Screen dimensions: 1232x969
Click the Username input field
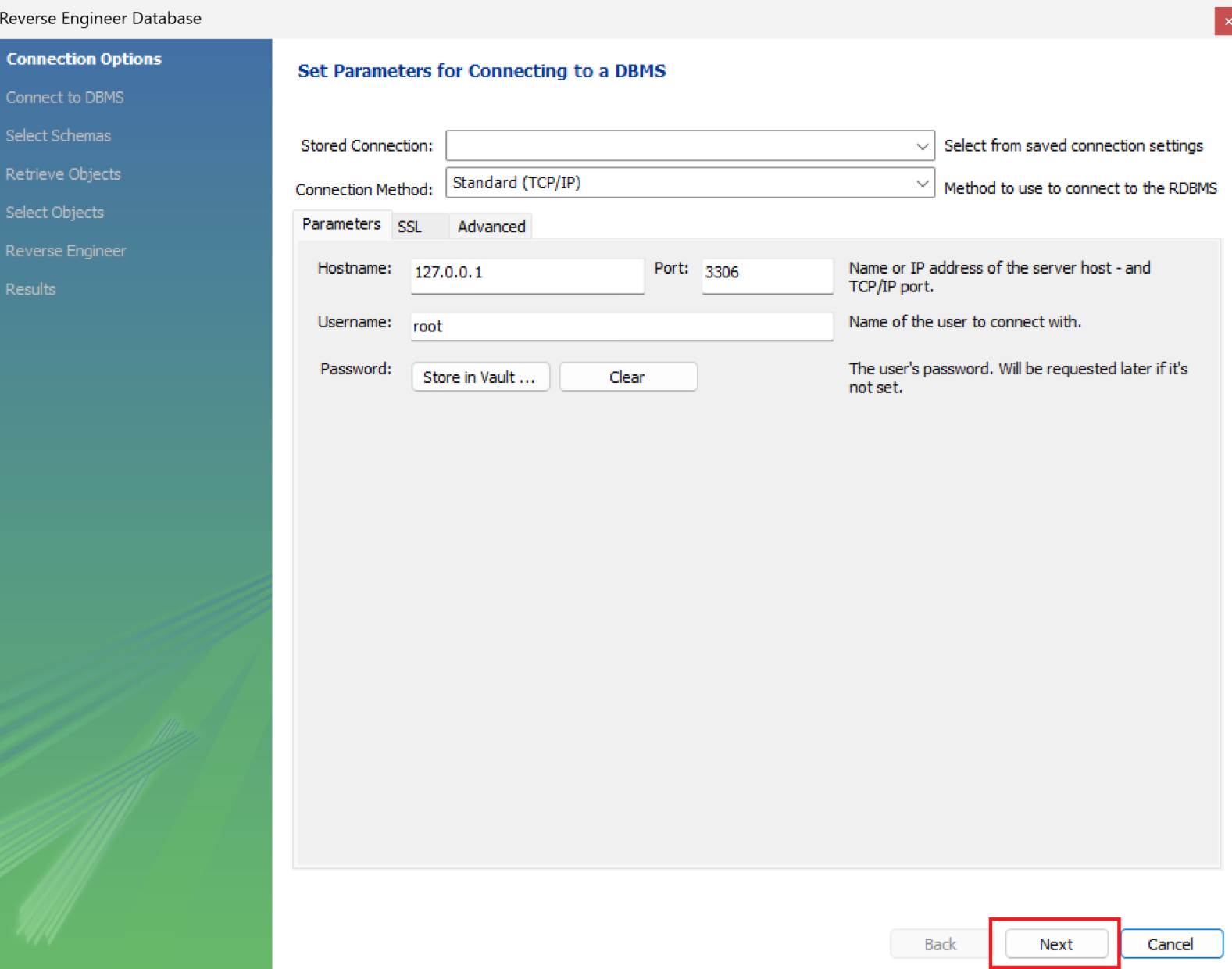pos(622,327)
